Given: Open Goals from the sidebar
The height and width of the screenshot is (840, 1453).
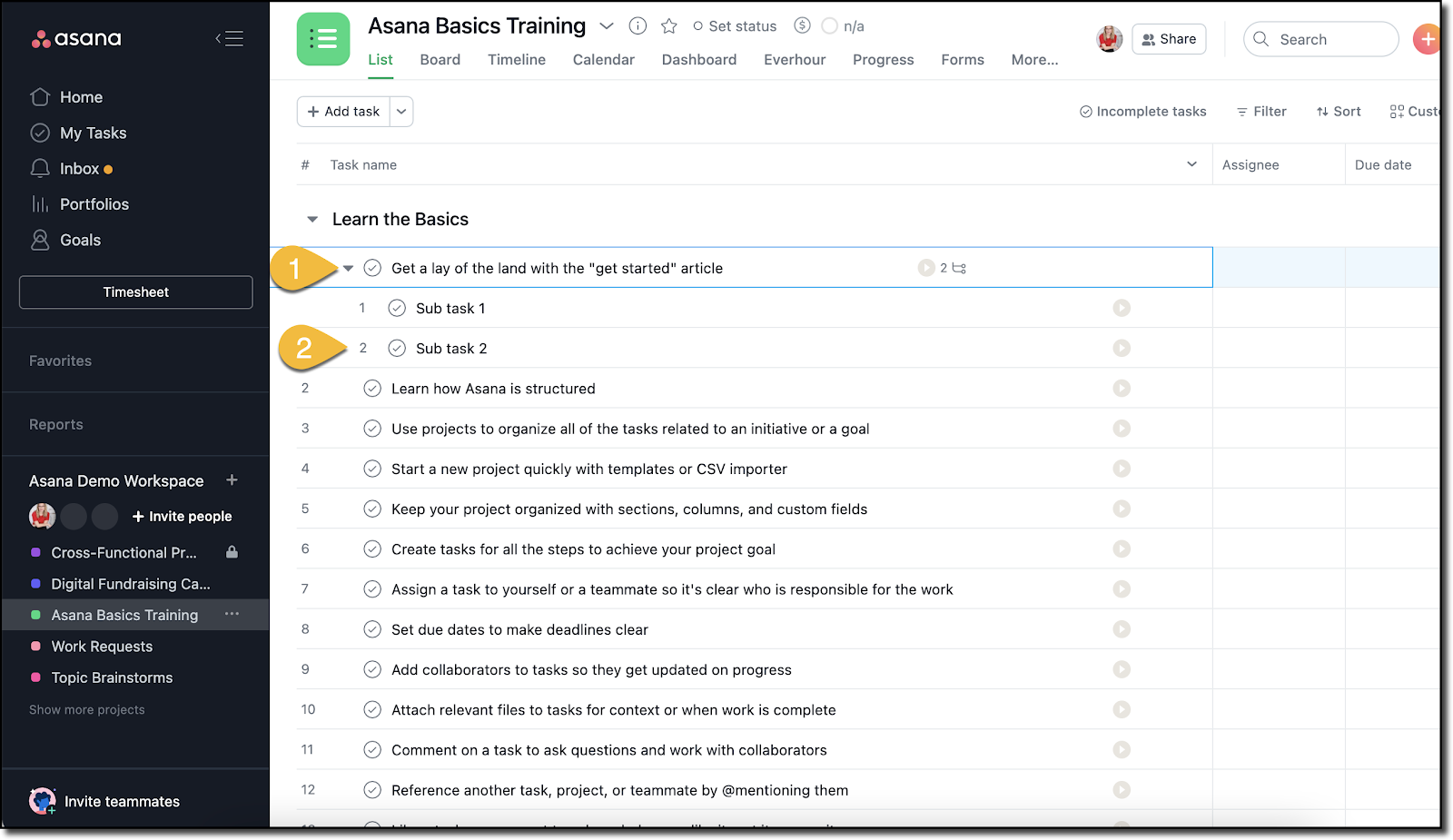Looking at the screenshot, I should click(x=65, y=240).
